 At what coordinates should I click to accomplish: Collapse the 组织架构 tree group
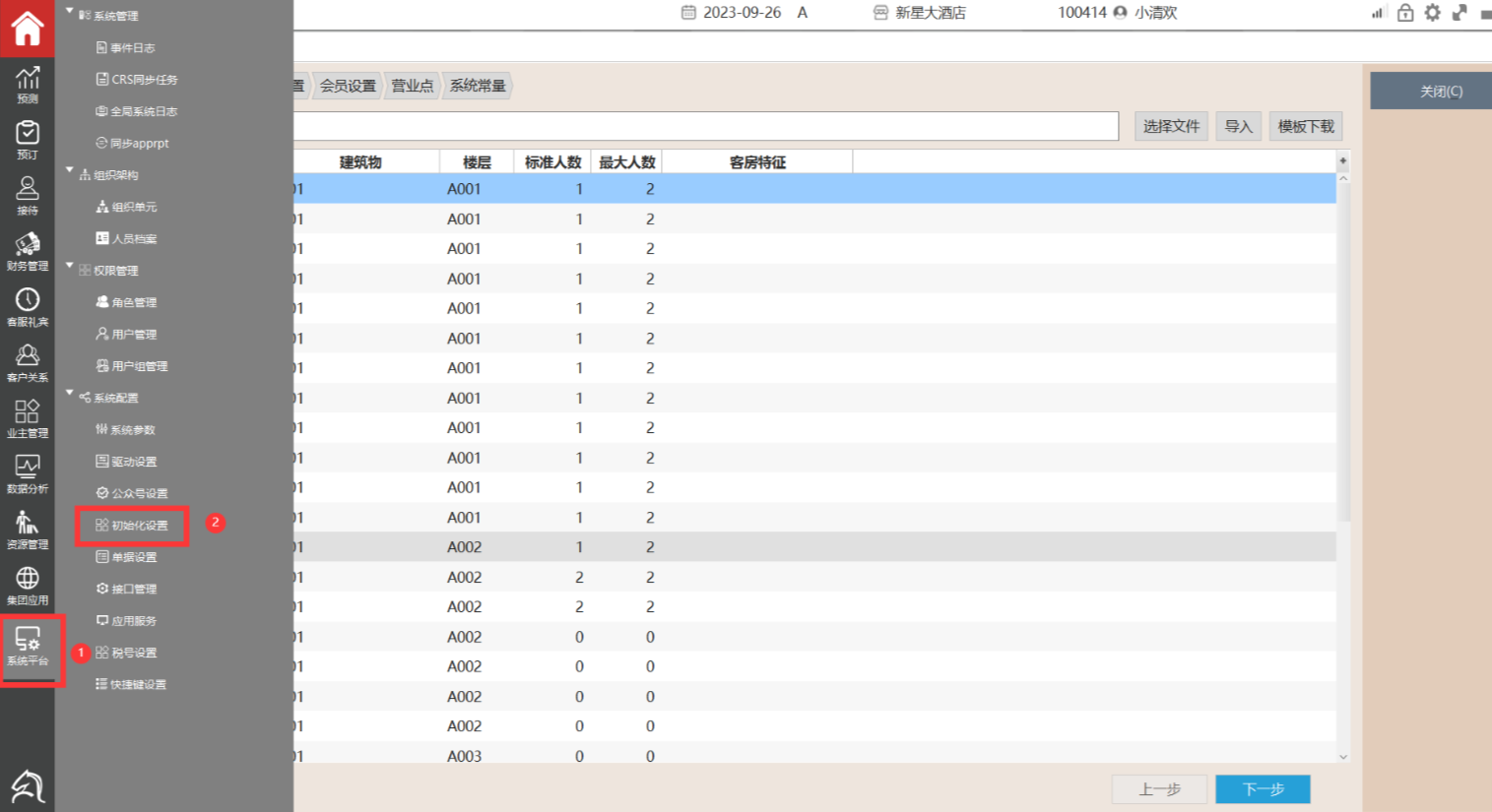(x=70, y=171)
